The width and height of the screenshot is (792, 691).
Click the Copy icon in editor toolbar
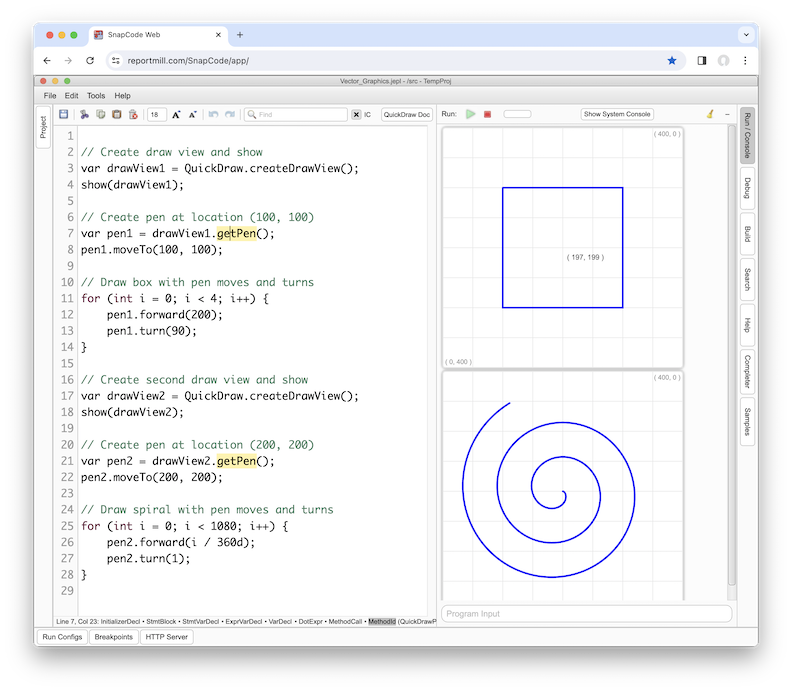point(101,114)
